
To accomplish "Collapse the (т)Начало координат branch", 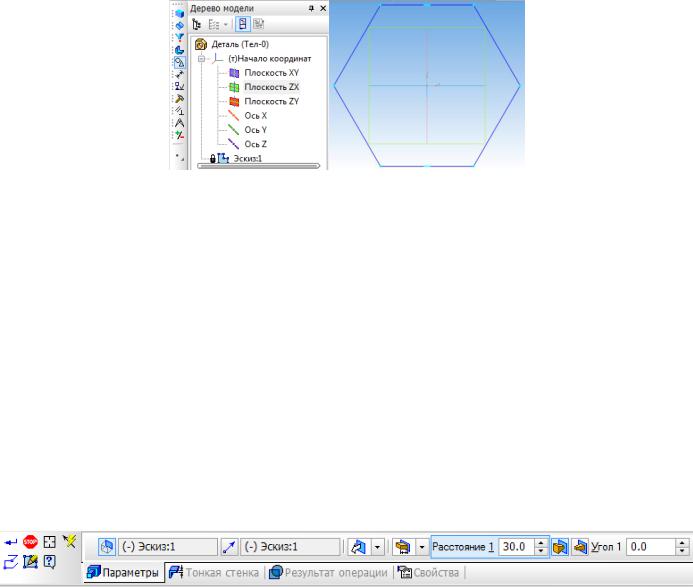I will (x=201, y=59).
